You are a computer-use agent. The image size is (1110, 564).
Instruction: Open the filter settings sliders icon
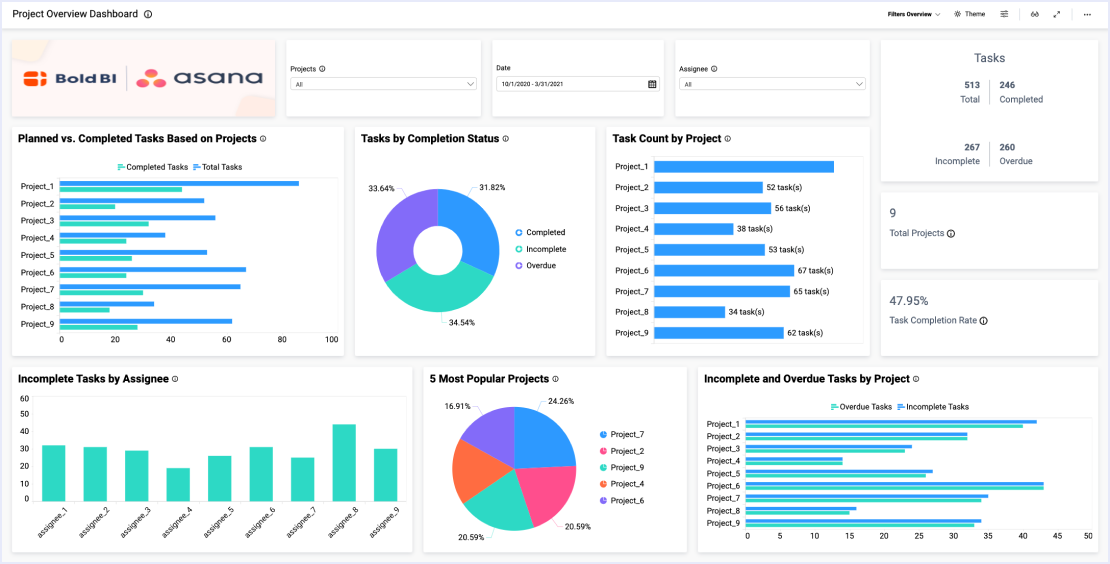[1005, 14]
